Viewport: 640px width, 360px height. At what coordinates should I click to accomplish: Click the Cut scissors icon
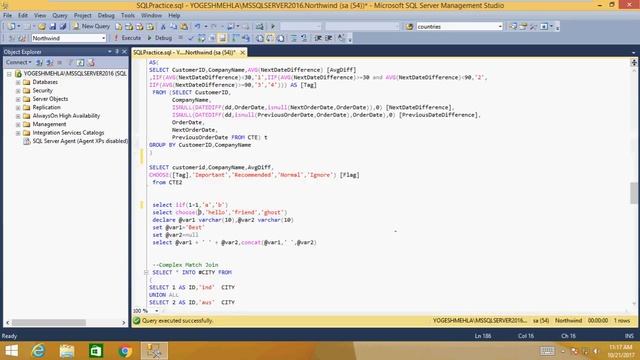tap(163, 27)
